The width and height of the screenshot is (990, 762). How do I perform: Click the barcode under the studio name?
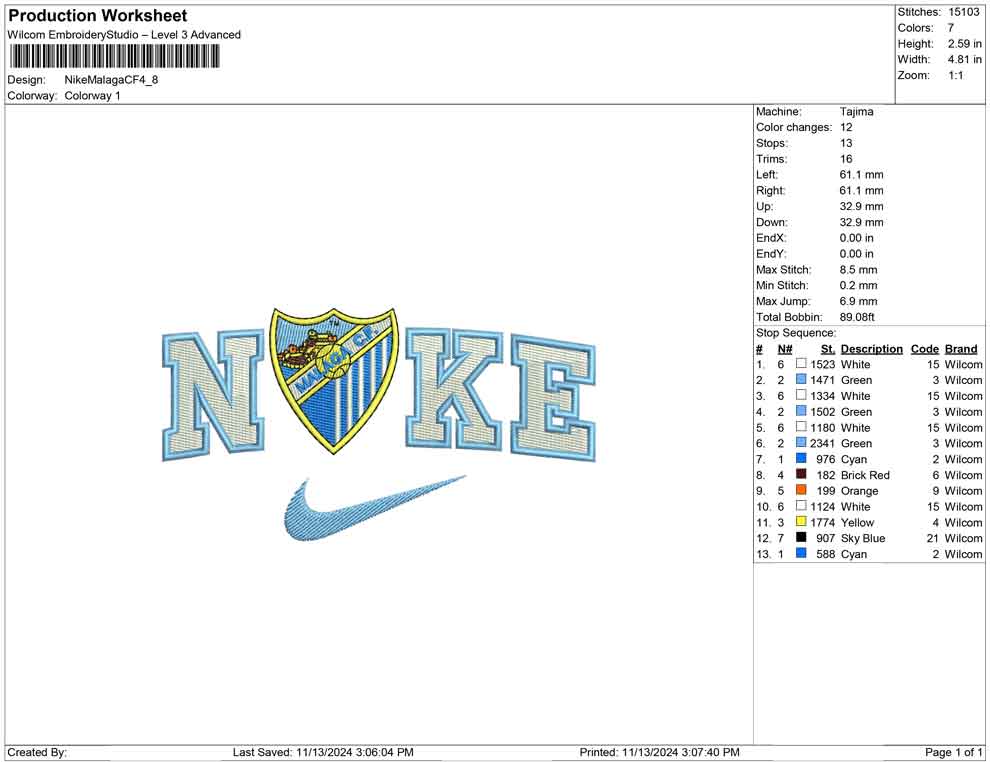pos(114,56)
